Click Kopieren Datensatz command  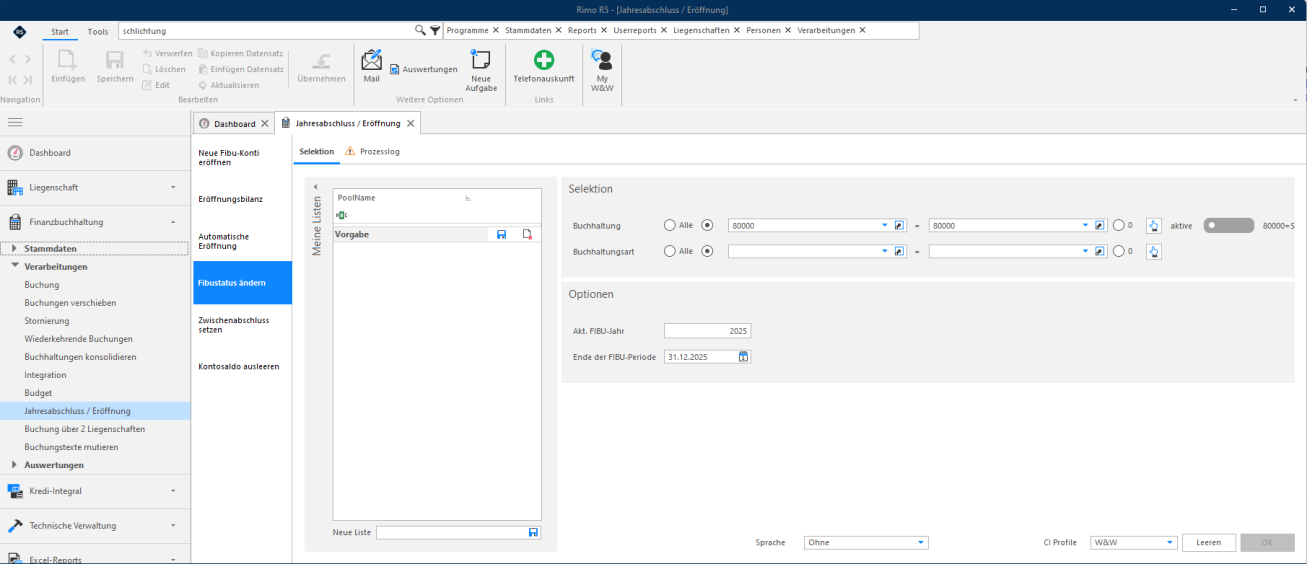[x=240, y=53]
